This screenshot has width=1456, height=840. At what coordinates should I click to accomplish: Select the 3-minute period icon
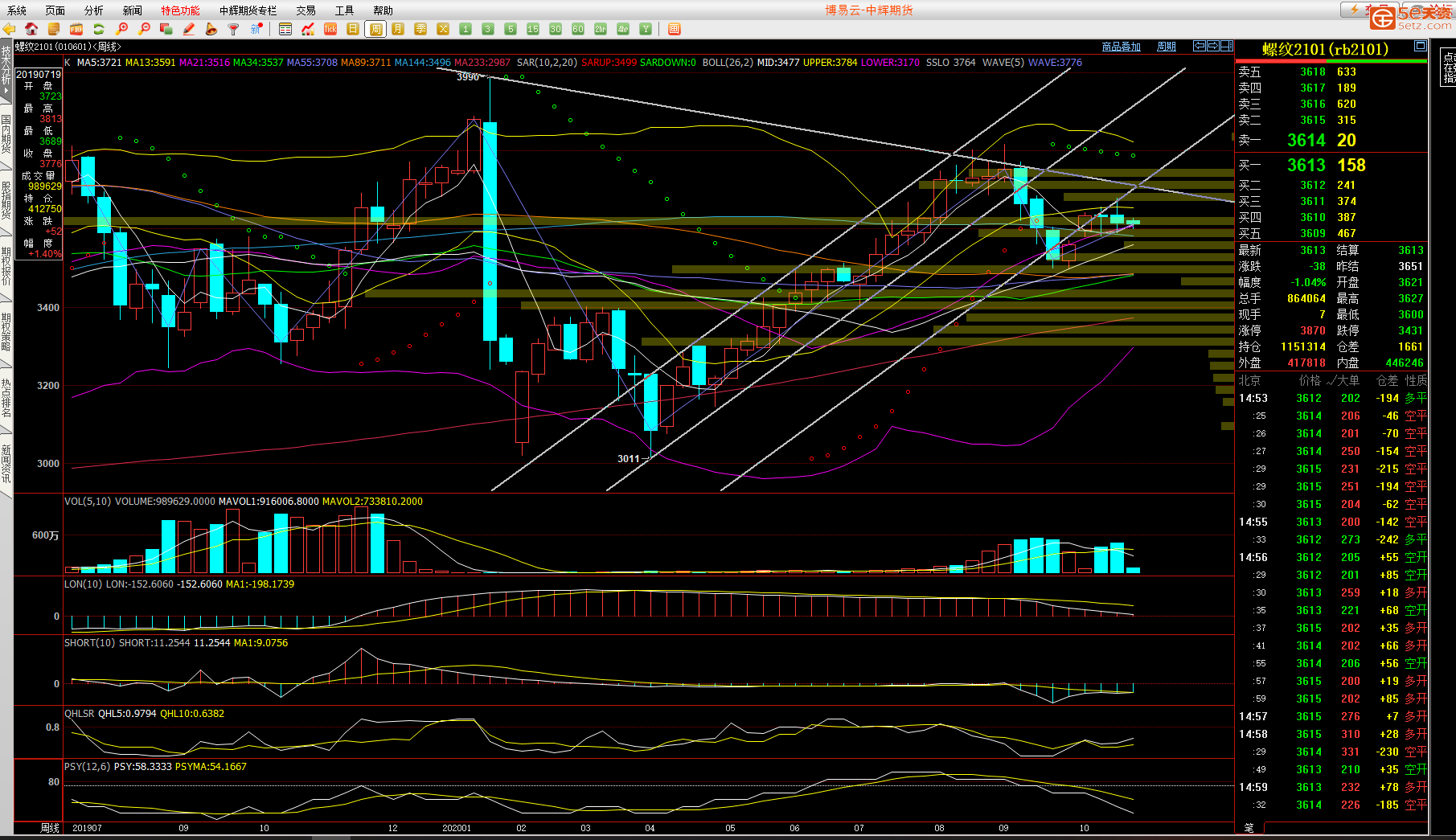488,29
